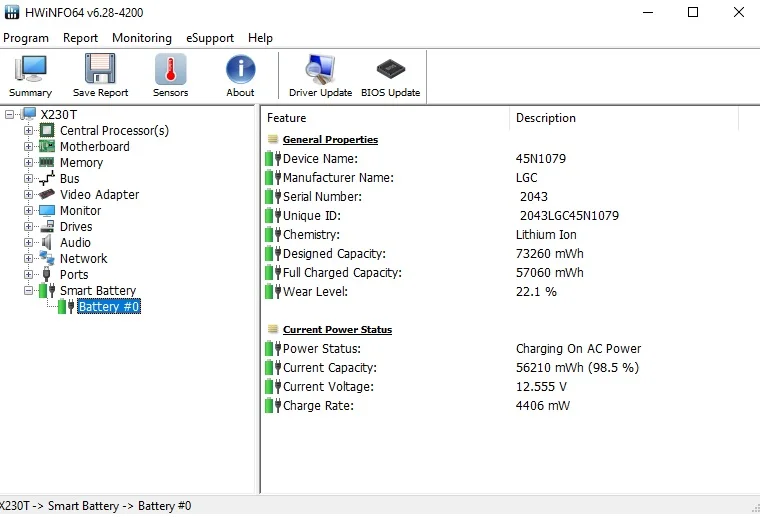Maximize the HWiNFO64 window
This screenshot has width=763, height=517.
pyautogui.click(x=693, y=12)
